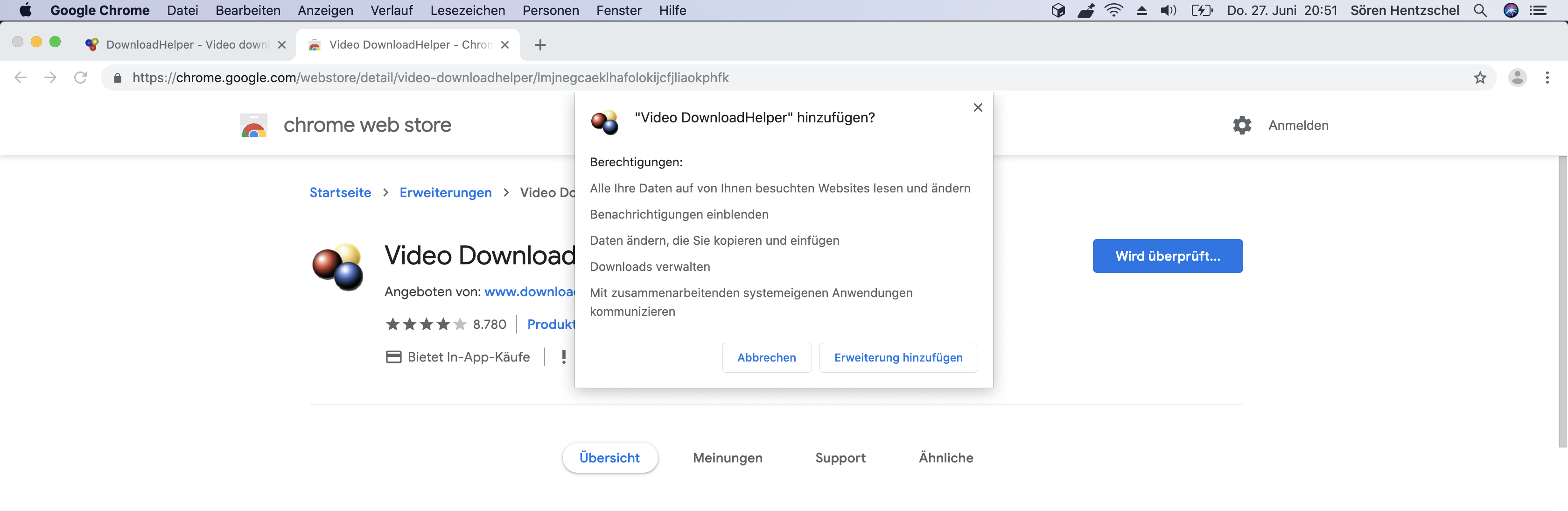Reload the page with the refresh icon
The height and width of the screenshot is (511, 1568).
click(x=80, y=78)
